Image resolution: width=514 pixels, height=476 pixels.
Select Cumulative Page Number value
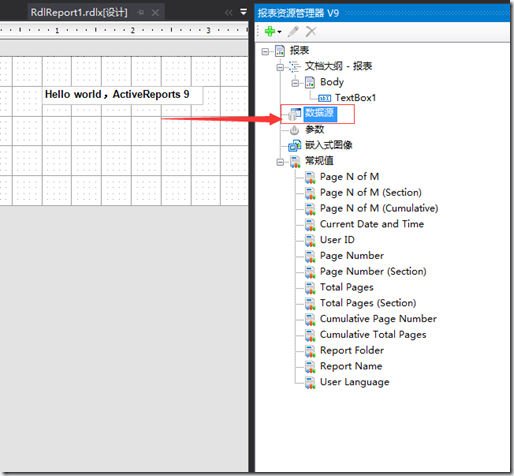[378, 319]
